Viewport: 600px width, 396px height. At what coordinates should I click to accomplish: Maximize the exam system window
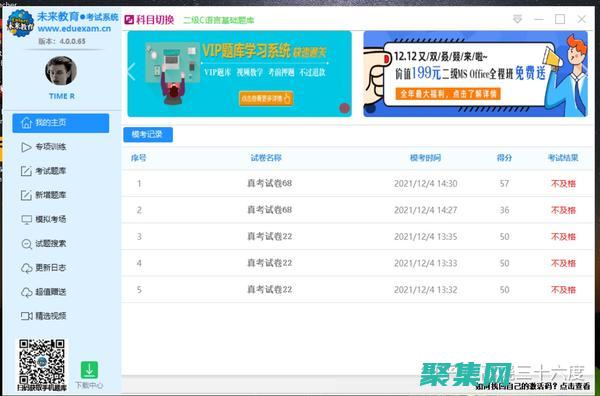point(560,19)
